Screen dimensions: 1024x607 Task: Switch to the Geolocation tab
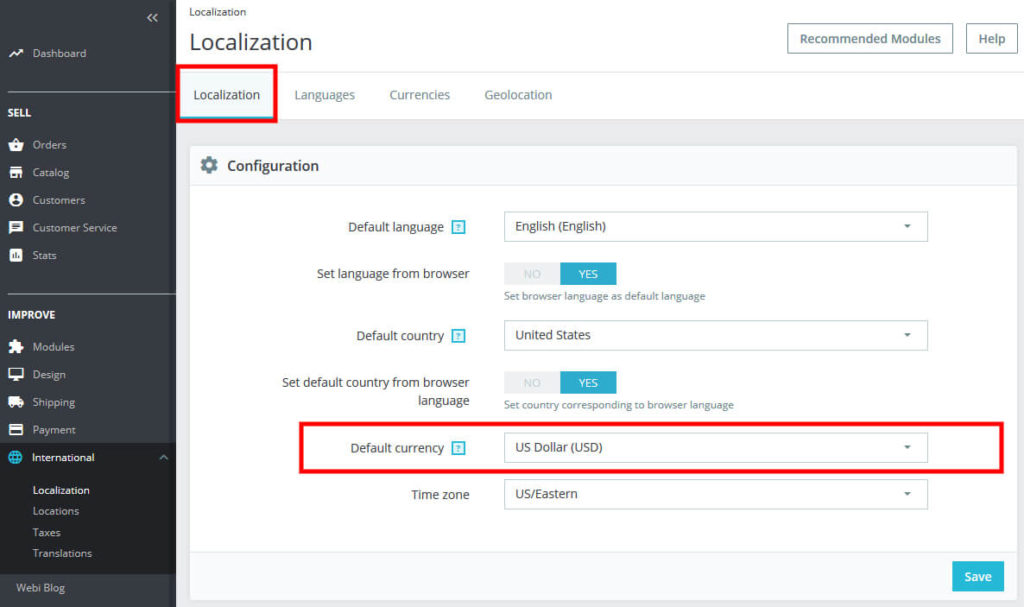[518, 95]
